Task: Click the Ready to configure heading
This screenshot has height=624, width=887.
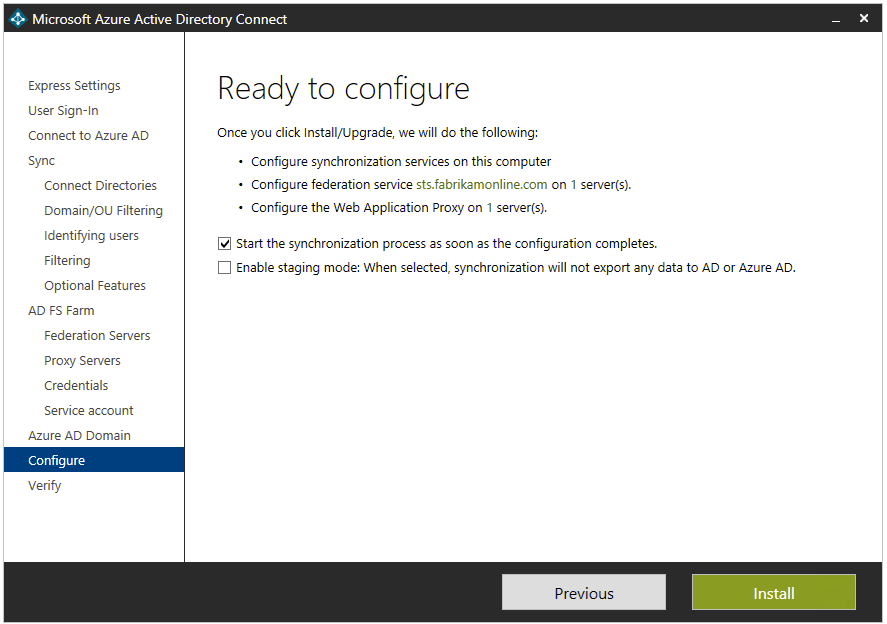Action: coord(343,89)
